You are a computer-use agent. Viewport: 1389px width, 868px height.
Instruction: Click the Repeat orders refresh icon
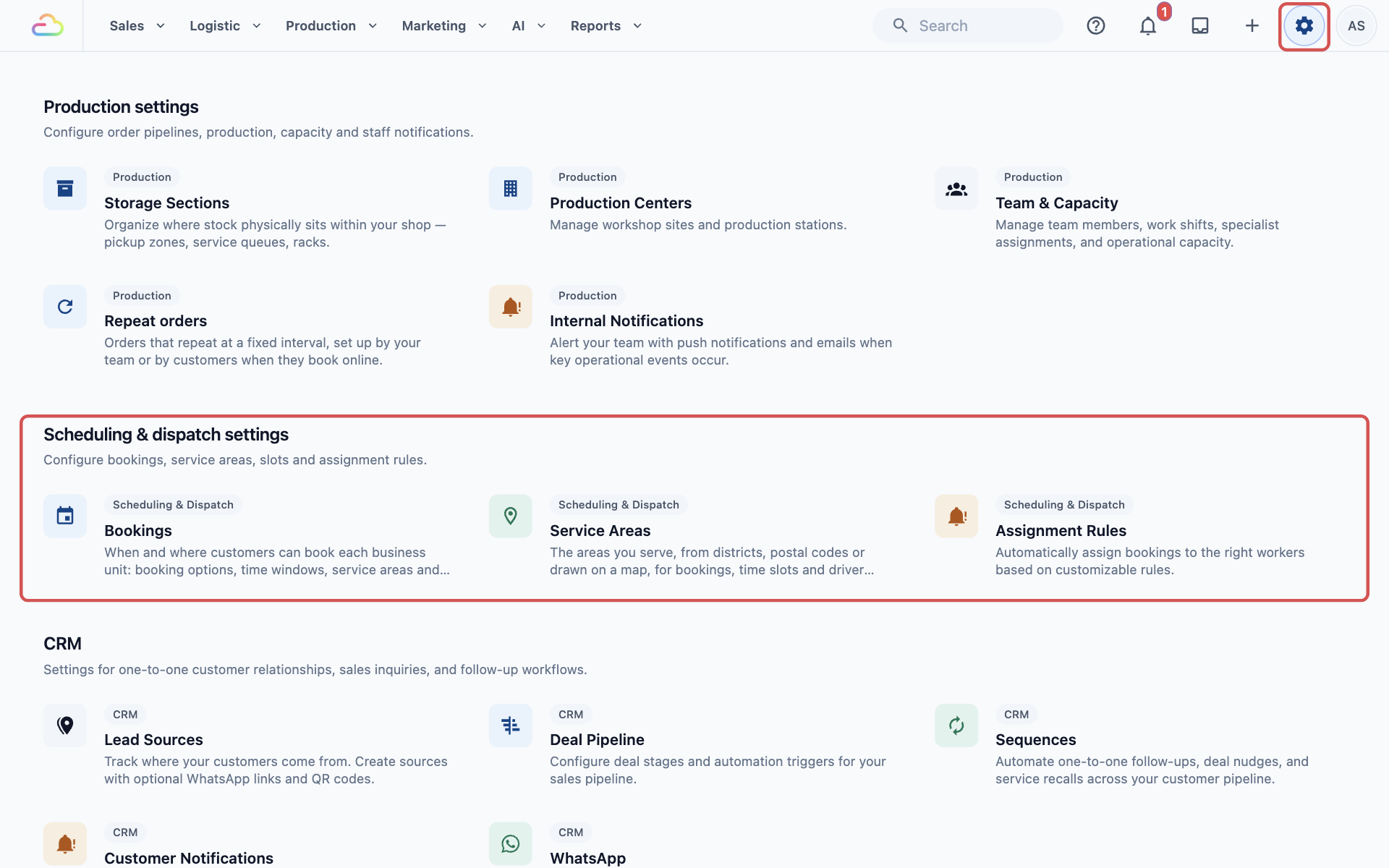coord(65,307)
